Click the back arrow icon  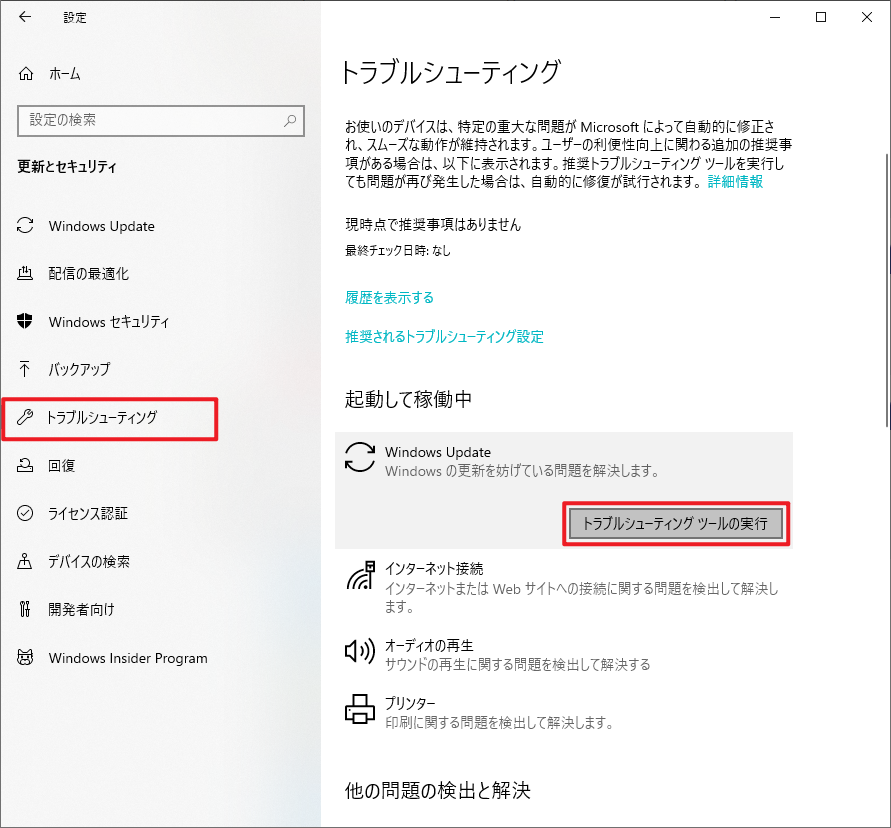24,17
